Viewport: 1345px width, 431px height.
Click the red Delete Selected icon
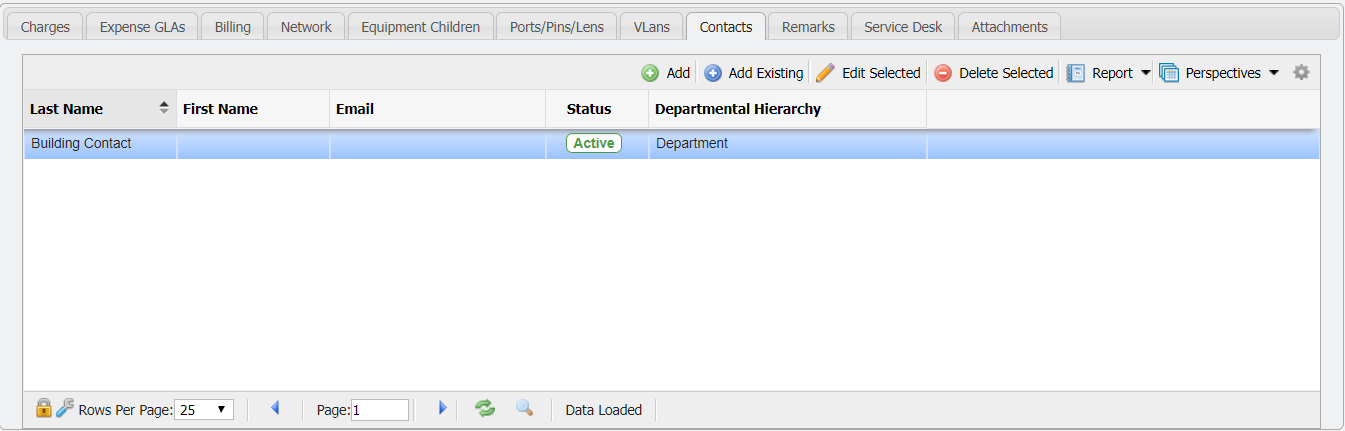pyautogui.click(x=943, y=73)
